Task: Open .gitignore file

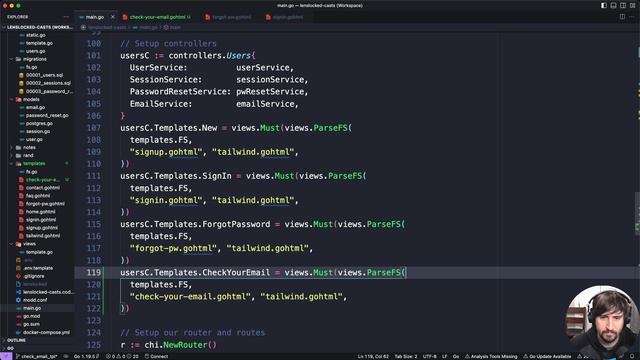Action: [33, 276]
